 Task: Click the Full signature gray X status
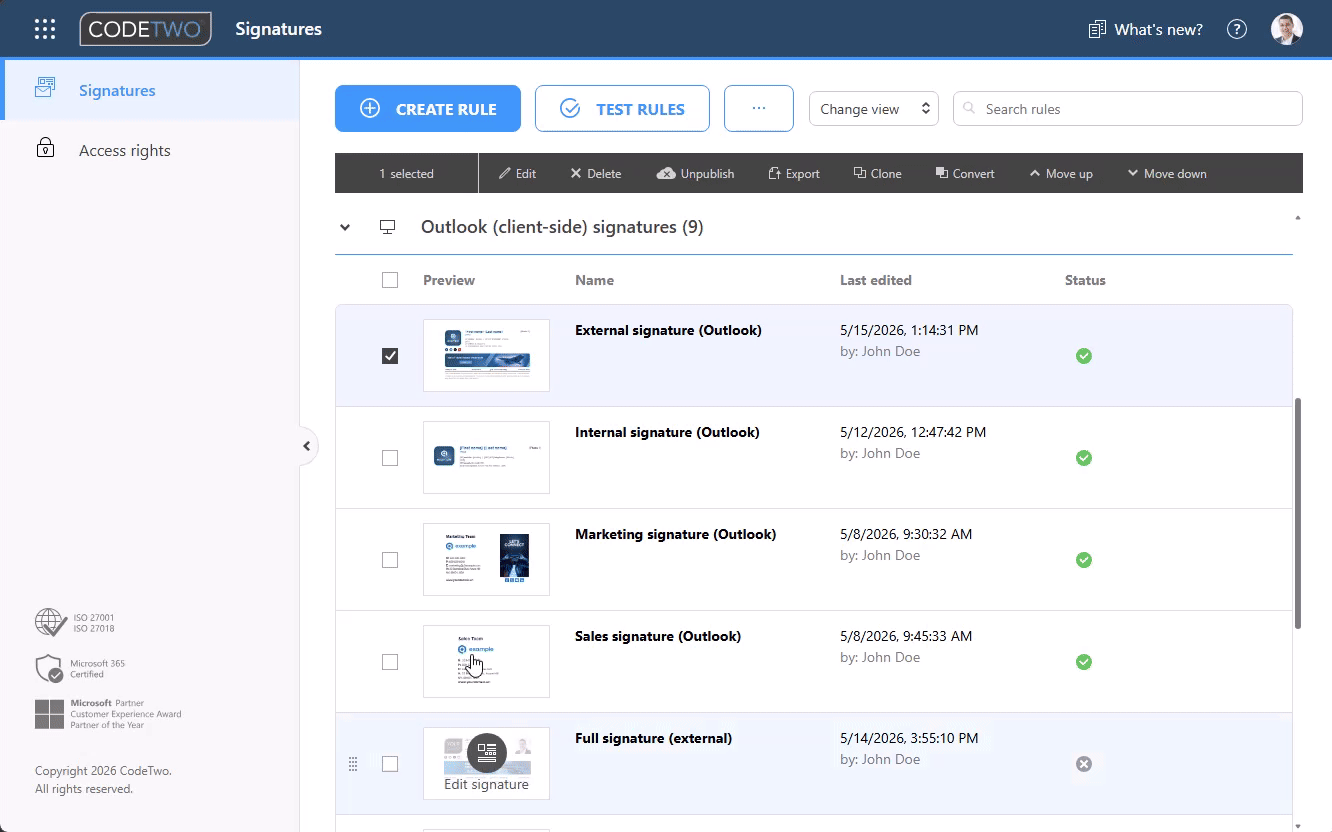click(x=1083, y=764)
